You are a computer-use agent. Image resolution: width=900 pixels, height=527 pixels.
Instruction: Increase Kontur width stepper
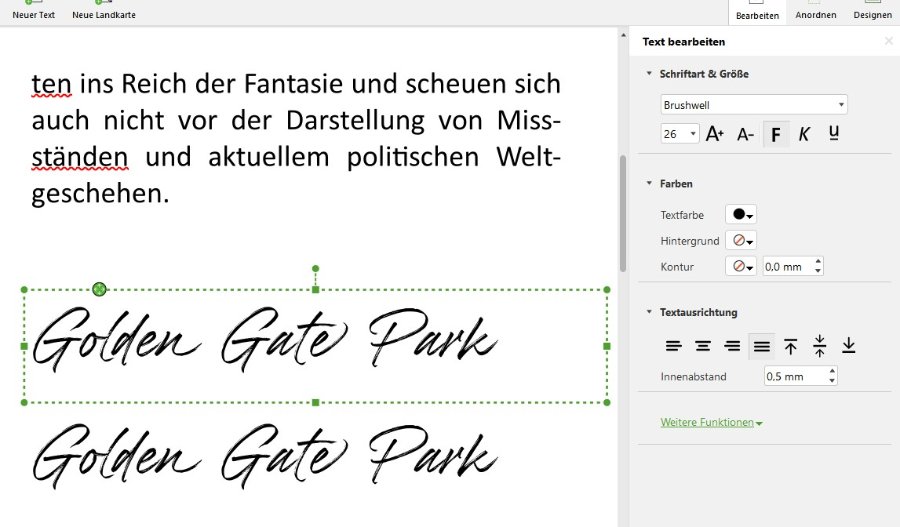pyautogui.click(x=818, y=262)
